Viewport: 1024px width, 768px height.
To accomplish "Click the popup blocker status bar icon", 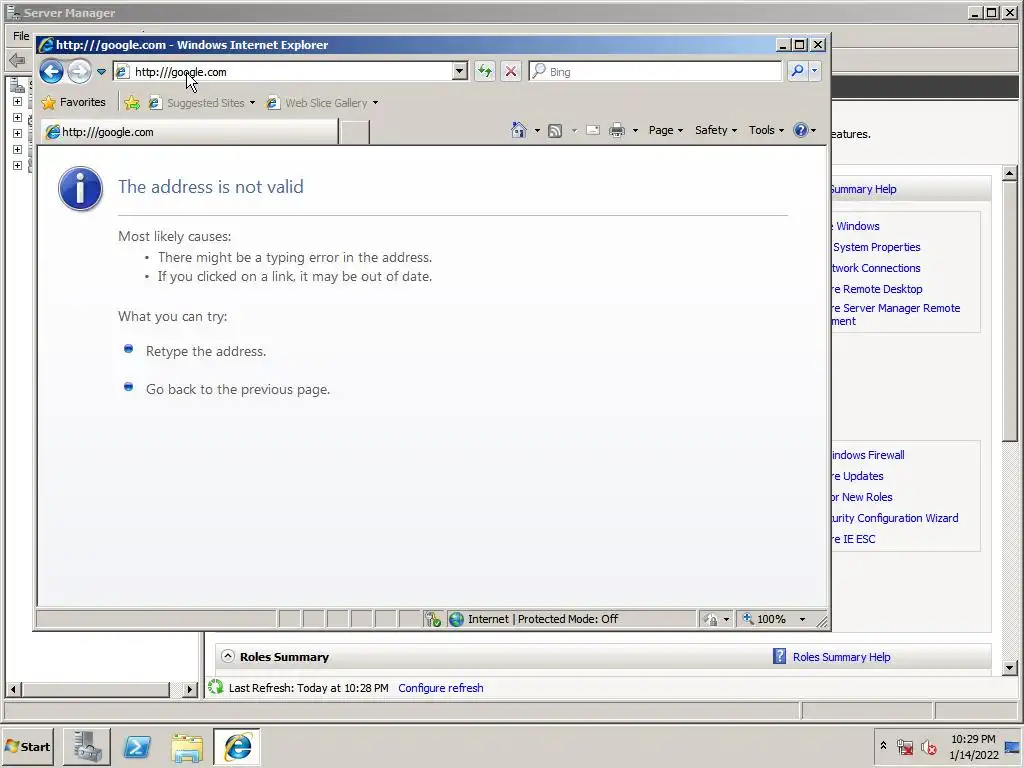I will pyautogui.click(x=432, y=619).
